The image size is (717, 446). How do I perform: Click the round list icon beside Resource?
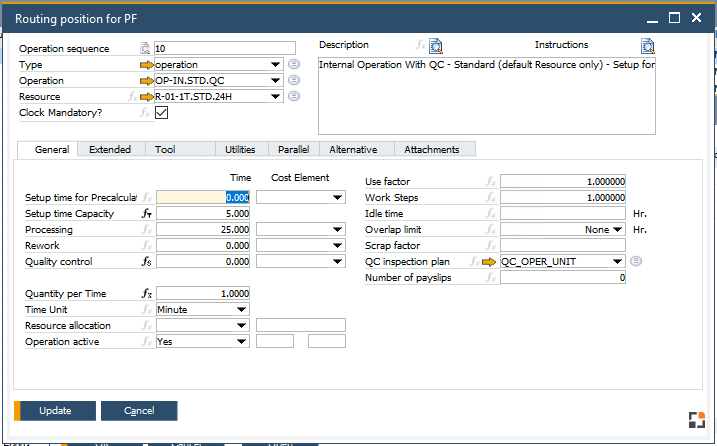(294, 96)
